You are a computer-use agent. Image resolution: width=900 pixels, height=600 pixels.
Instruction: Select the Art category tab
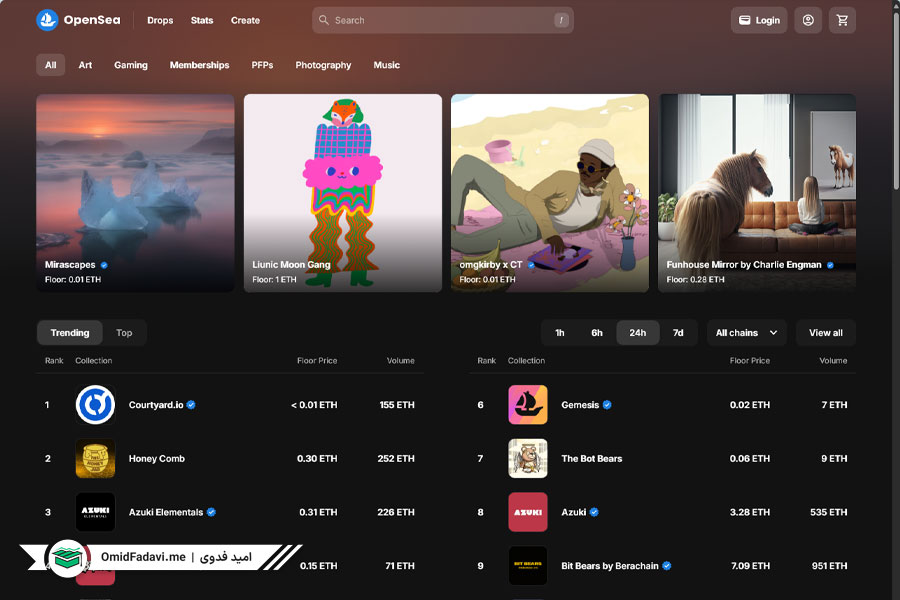tap(85, 65)
